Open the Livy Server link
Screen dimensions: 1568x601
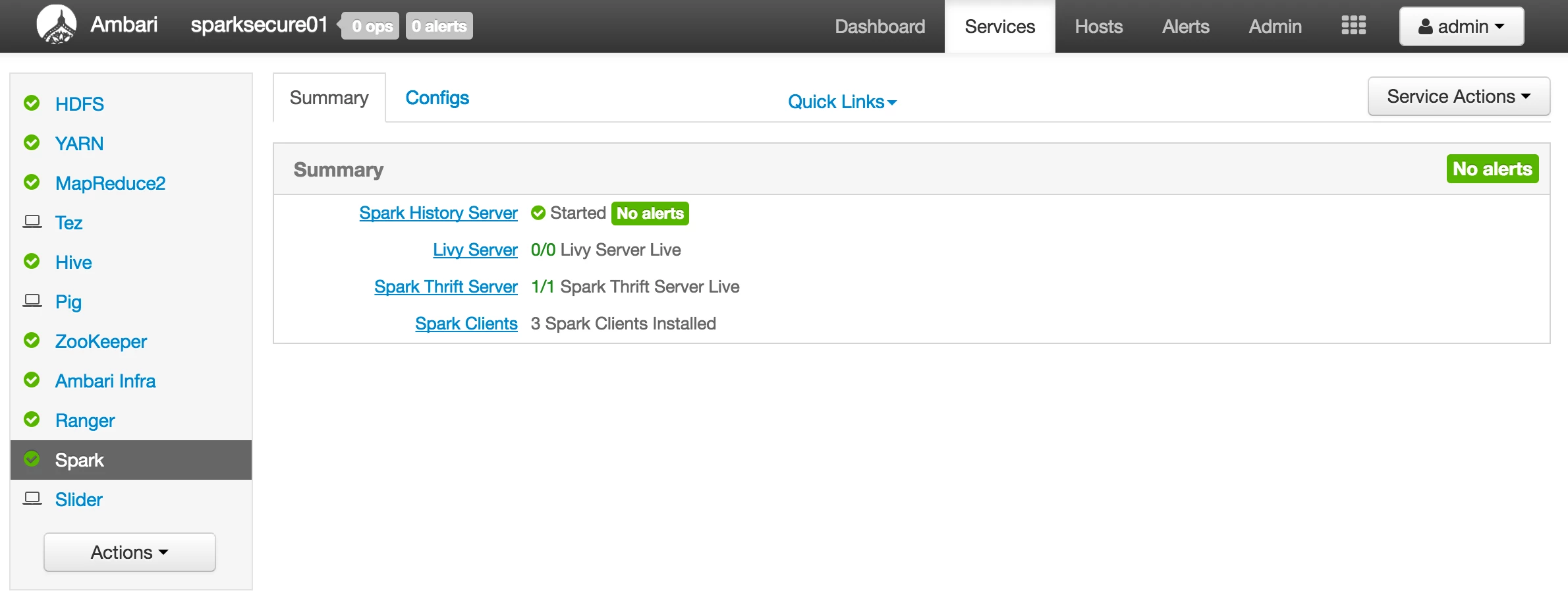pos(475,250)
